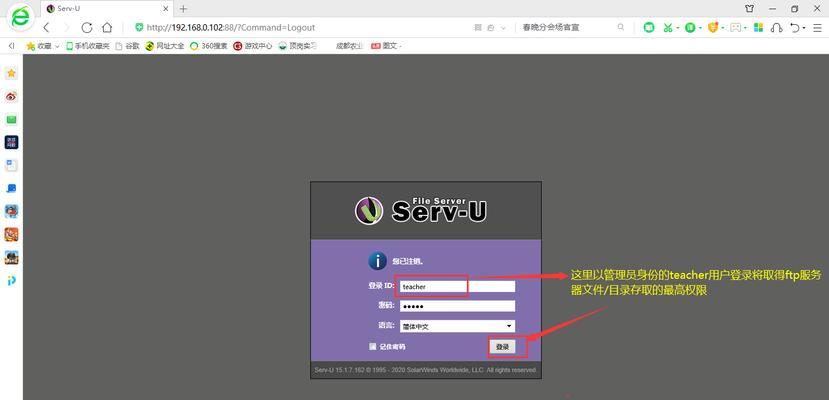Click the 您已注销 logged-out message
Image resolution: width=829 pixels, height=400 pixels.
coord(407,261)
